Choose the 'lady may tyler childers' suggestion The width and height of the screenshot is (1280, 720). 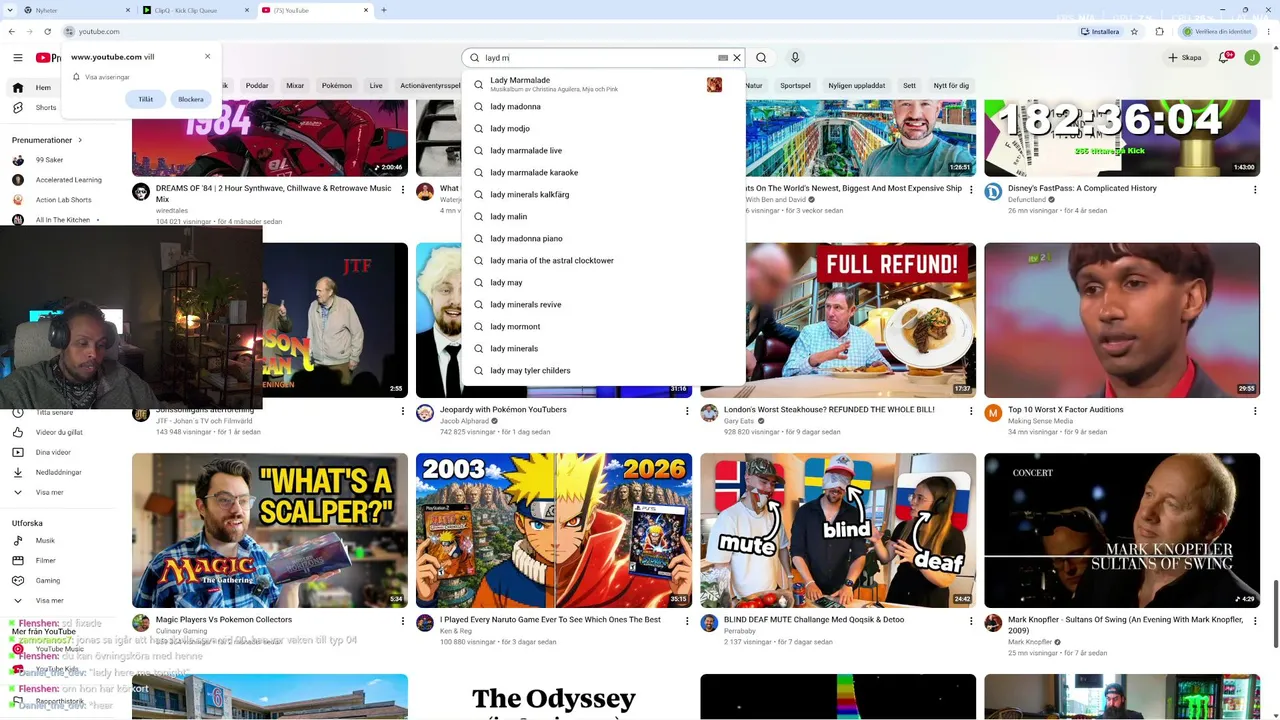click(x=603, y=371)
